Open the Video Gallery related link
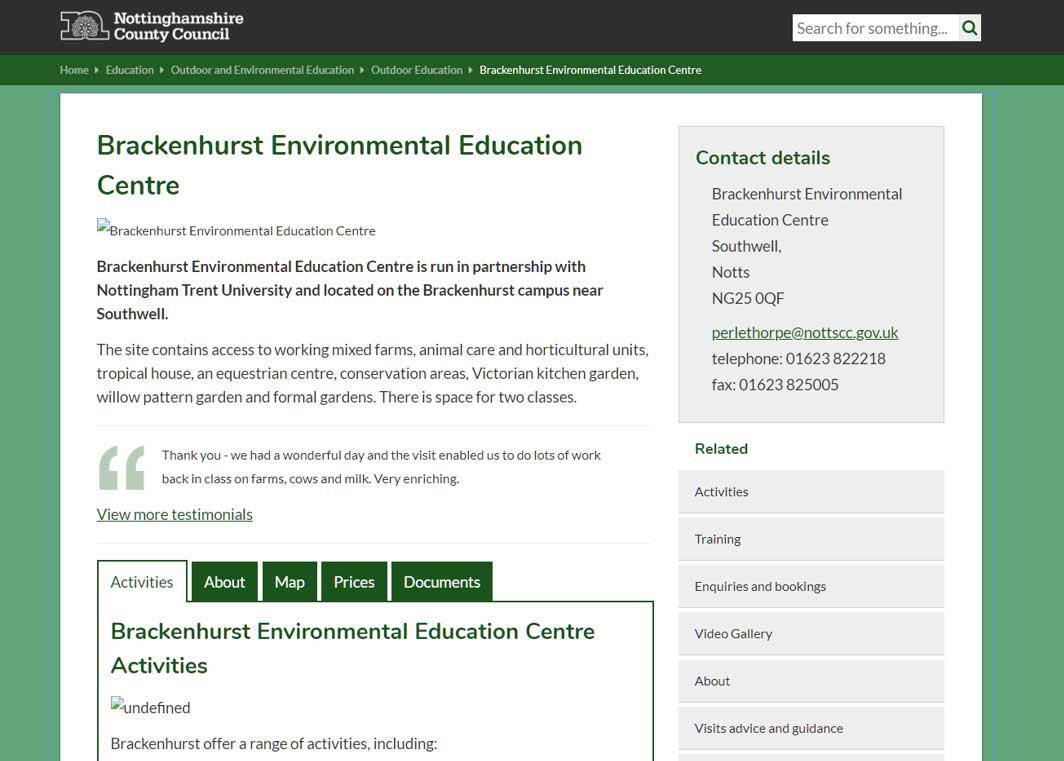1064x761 pixels. pyautogui.click(x=811, y=633)
